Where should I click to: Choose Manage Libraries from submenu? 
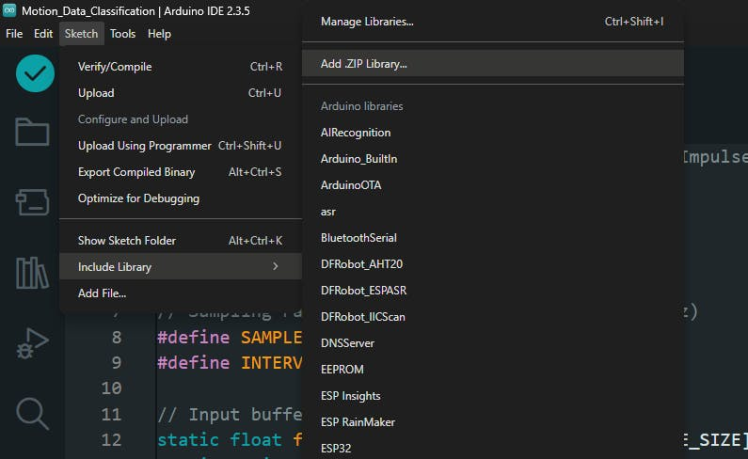(x=367, y=21)
